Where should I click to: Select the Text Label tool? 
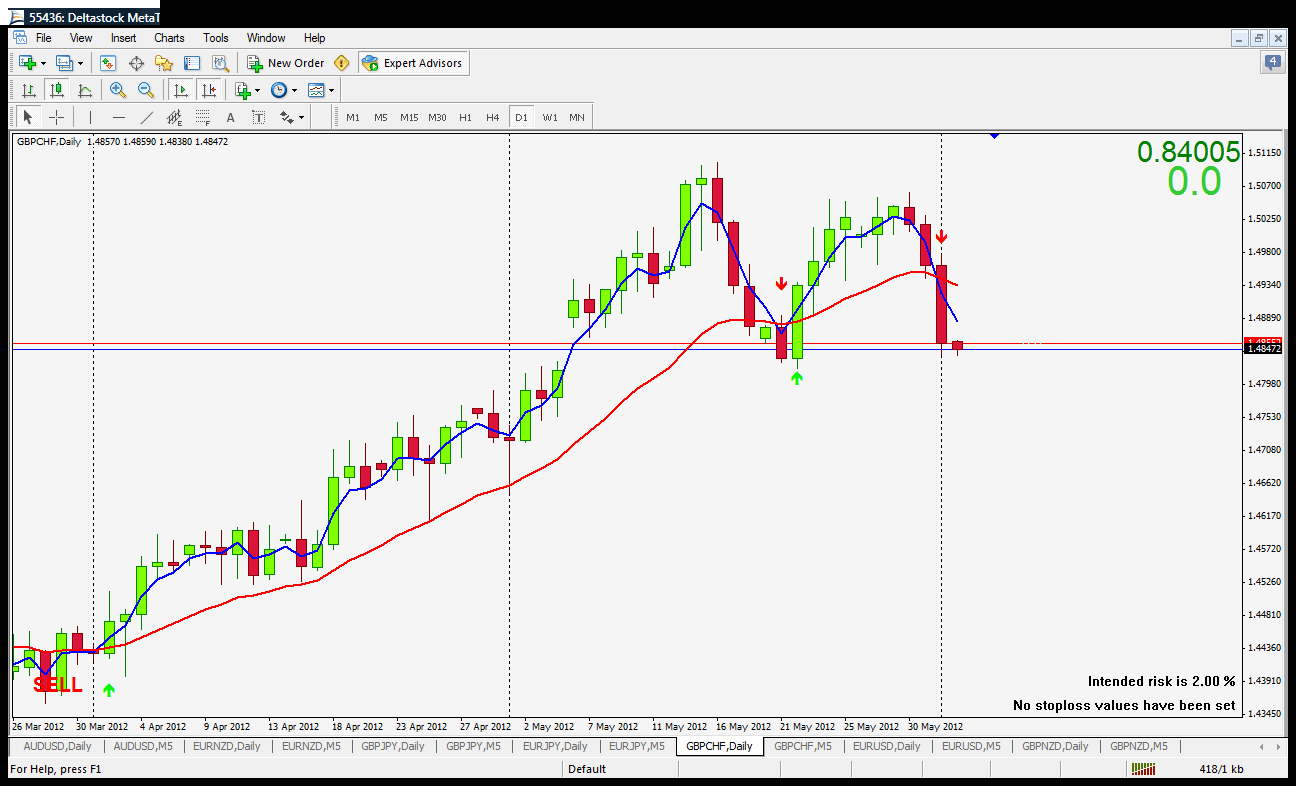[x=258, y=117]
